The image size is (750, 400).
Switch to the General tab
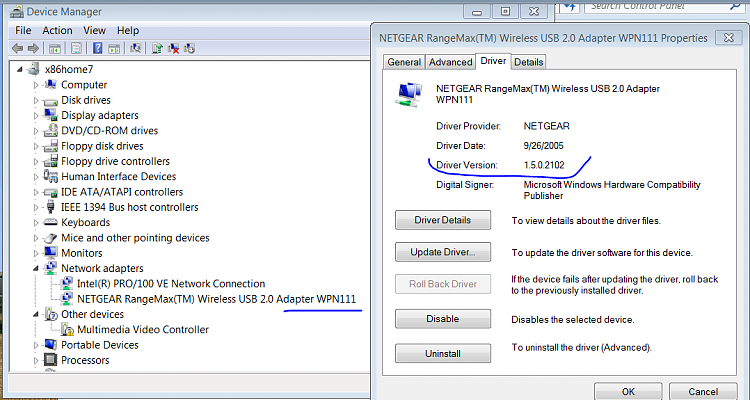tap(404, 62)
